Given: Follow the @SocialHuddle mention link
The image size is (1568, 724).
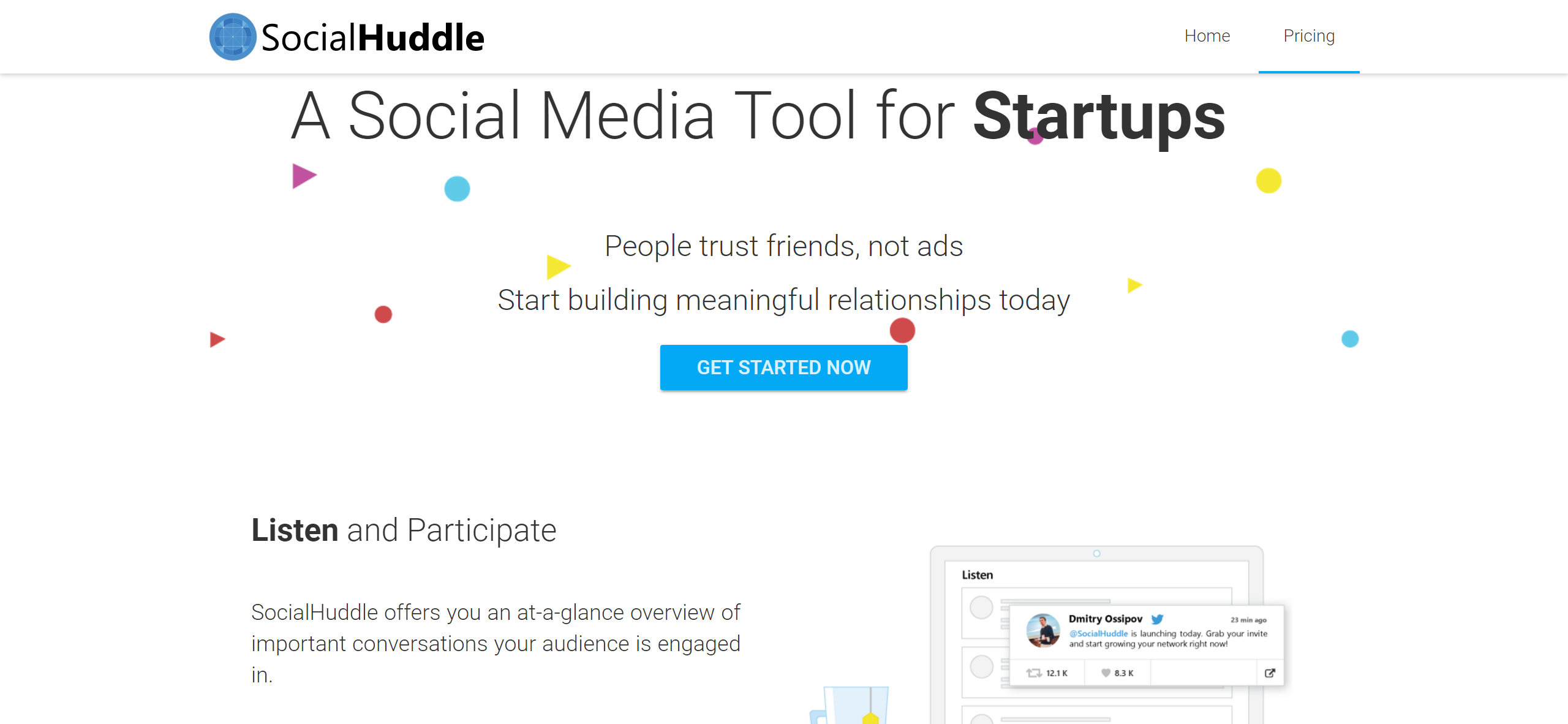Looking at the screenshot, I should point(1098,633).
